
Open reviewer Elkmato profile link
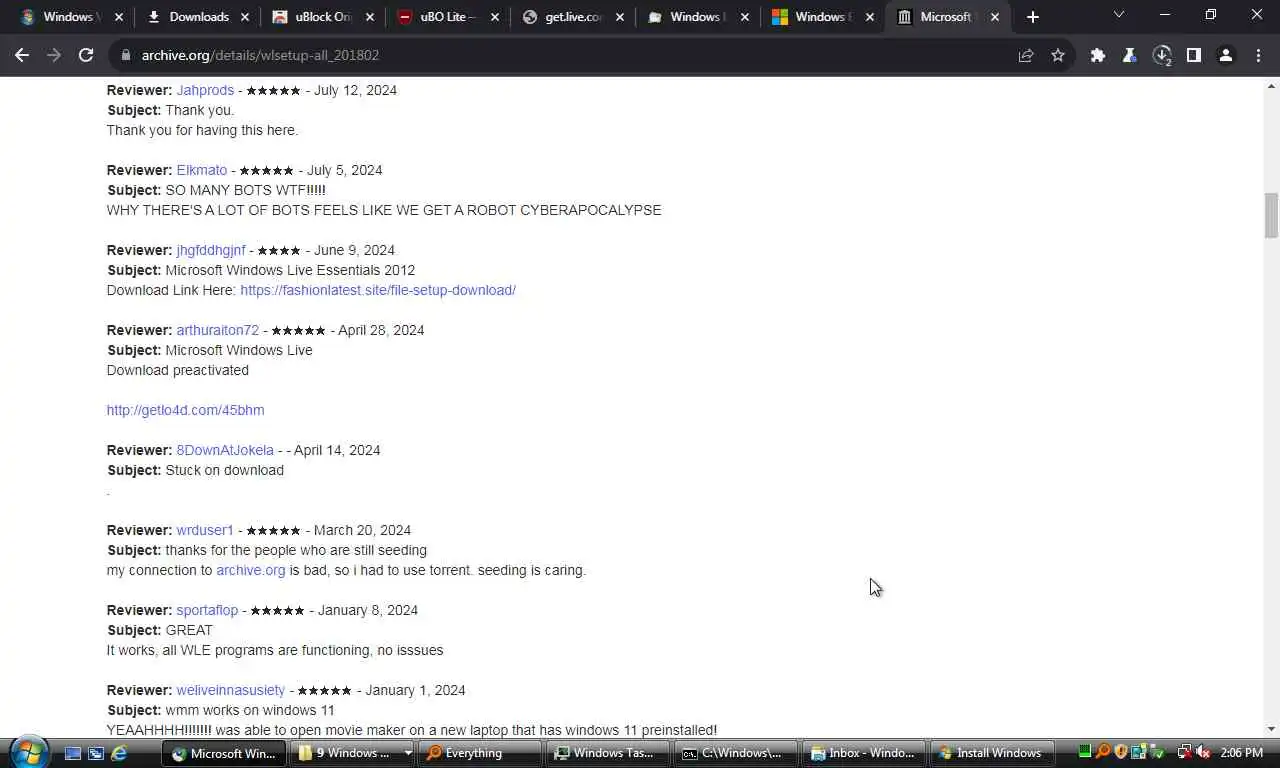click(202, 170)
